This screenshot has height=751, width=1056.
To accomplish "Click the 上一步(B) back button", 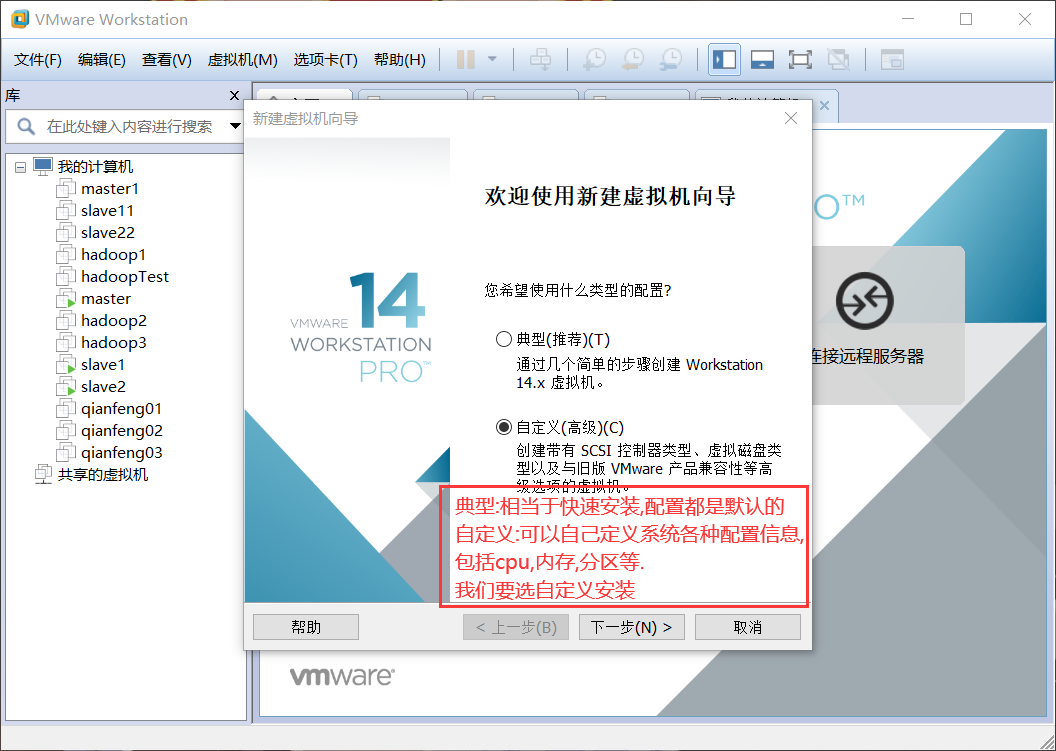I will coord(516,627).
